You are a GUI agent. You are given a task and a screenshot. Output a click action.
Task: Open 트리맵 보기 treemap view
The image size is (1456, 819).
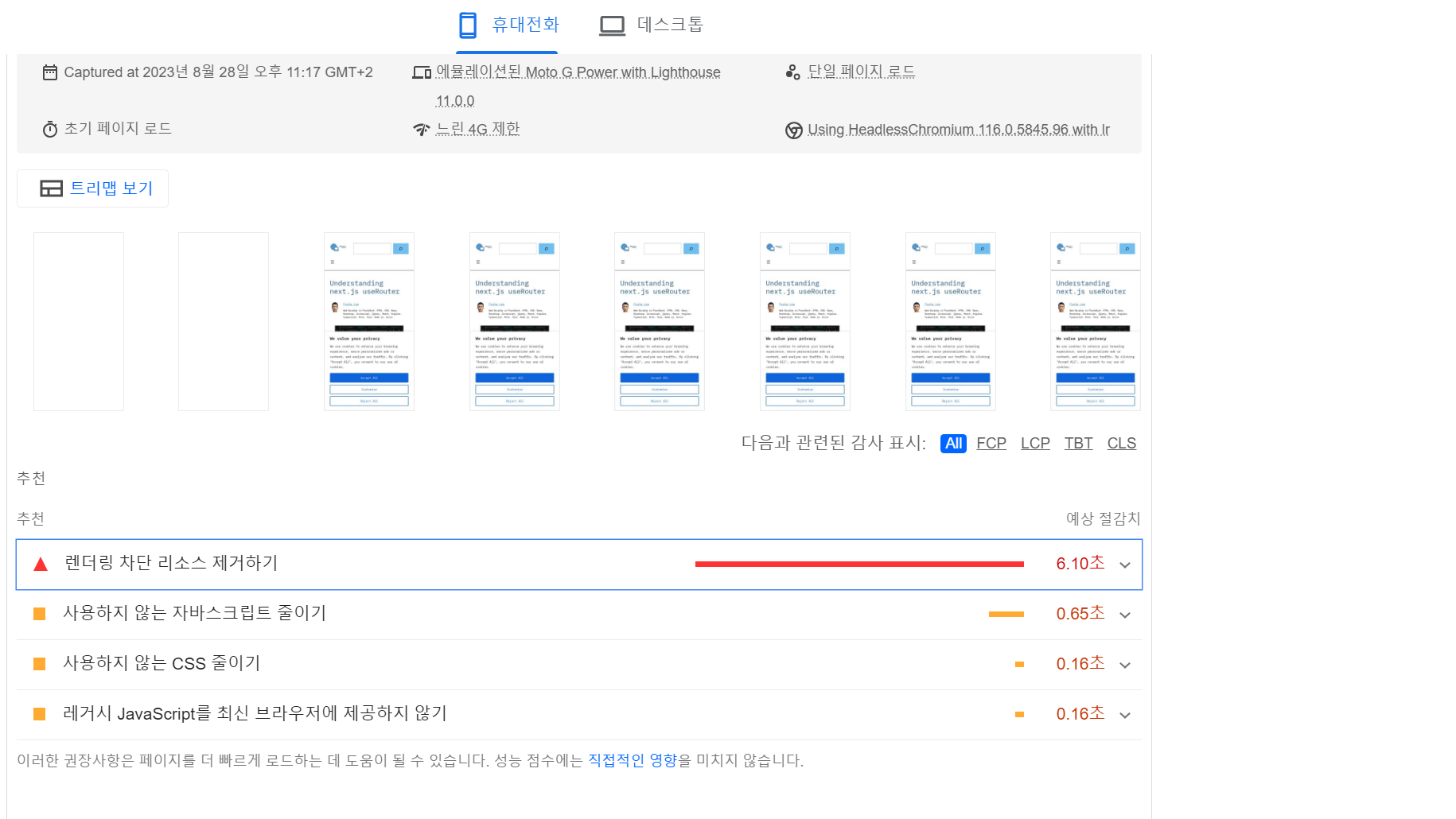(92, 188)
